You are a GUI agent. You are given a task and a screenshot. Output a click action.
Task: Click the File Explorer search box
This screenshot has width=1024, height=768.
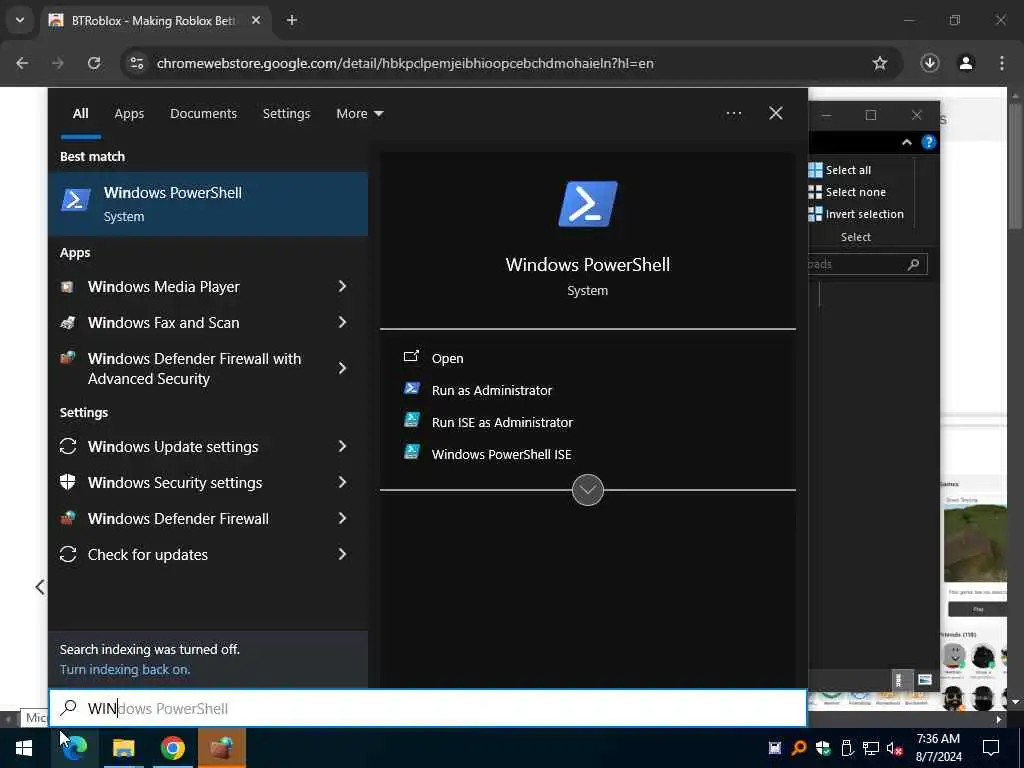[867, 264]
